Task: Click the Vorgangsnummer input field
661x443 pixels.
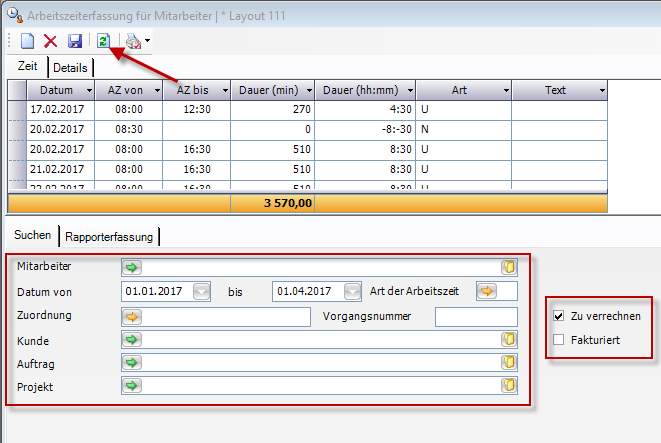Action: click(x=476, y=317)
